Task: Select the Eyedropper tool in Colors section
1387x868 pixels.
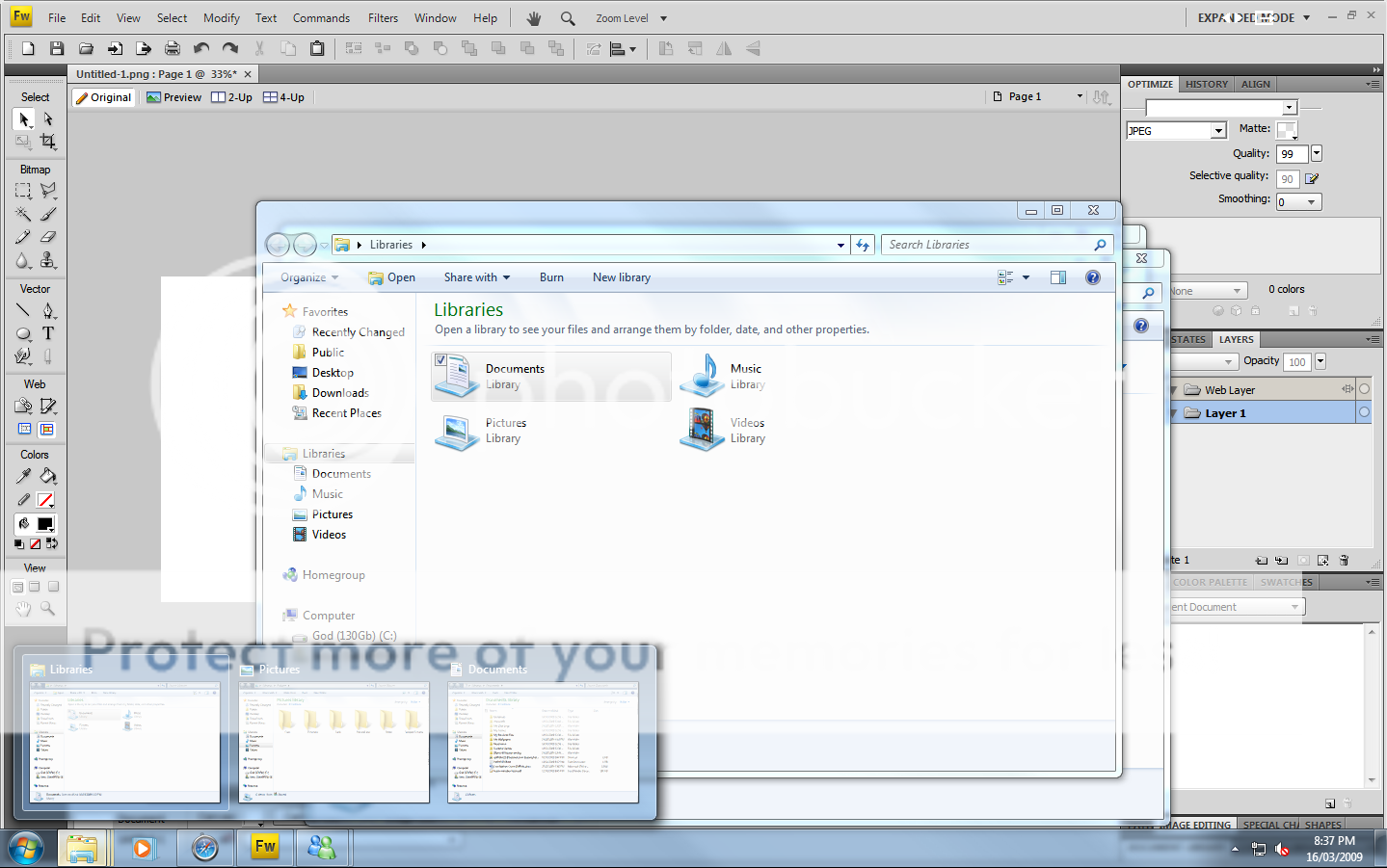Action: click(23, 476)
